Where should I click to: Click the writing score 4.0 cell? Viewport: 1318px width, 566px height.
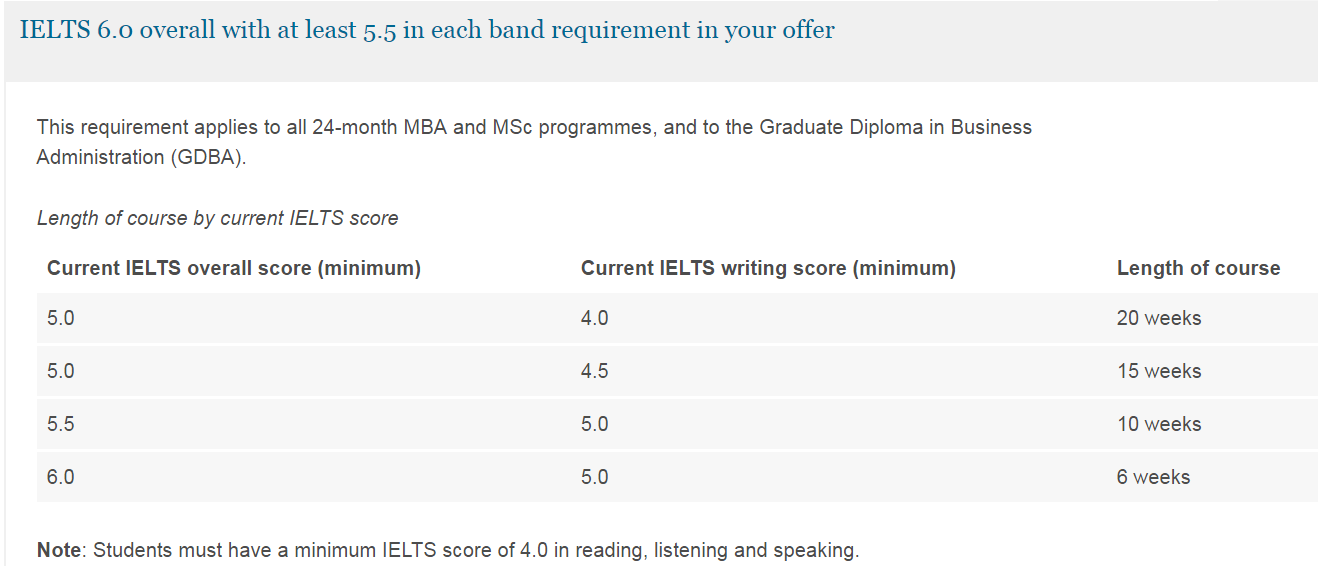pyautogui.click(x=594, y=318)
